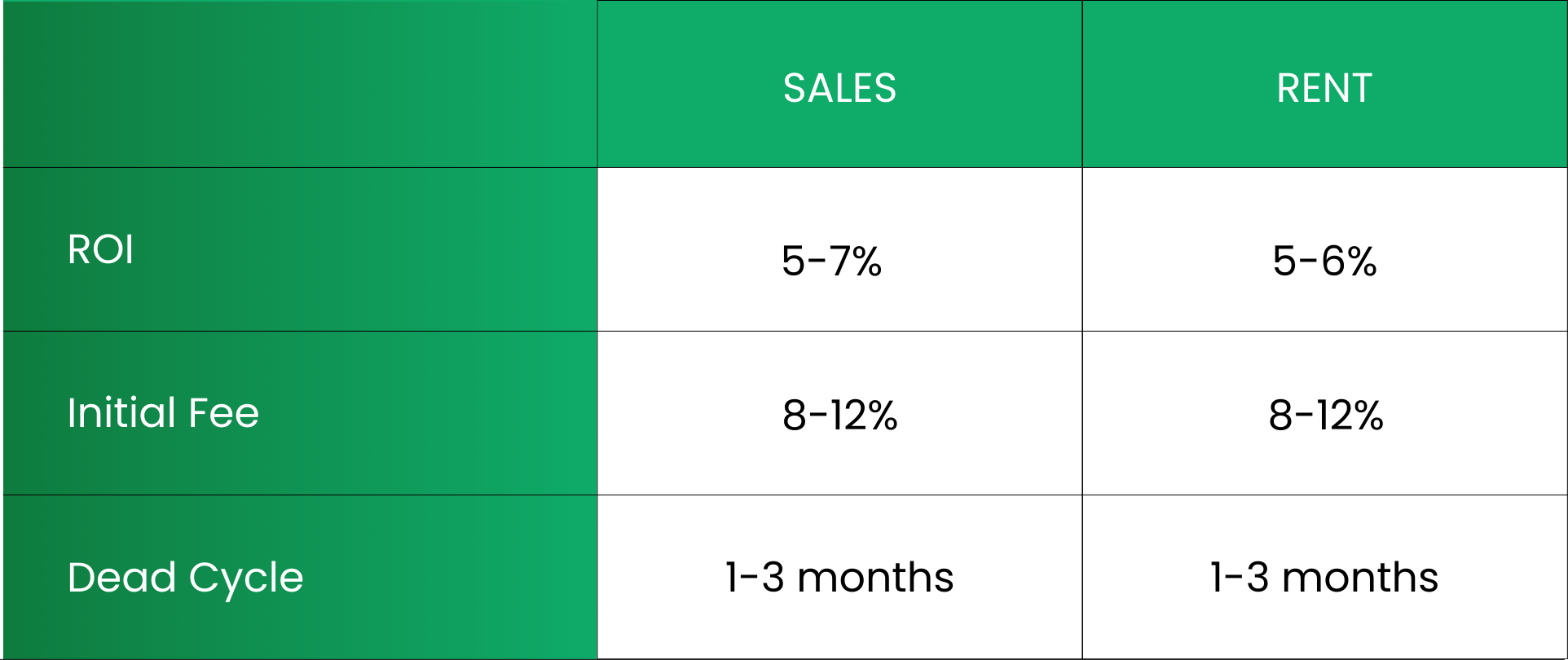Select the RENT column header
The width and height of the screenshot is (1568, 660).
(1324, 88)
